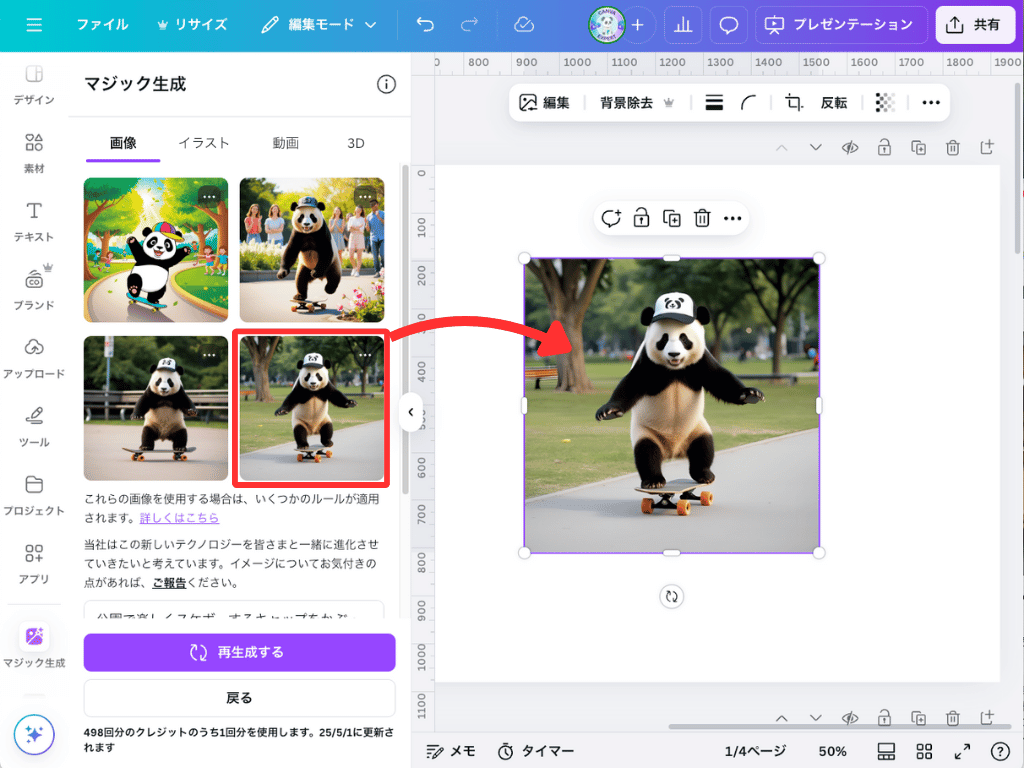Open the Canva AI assistant sparkle icon

(x=33, y=735)
